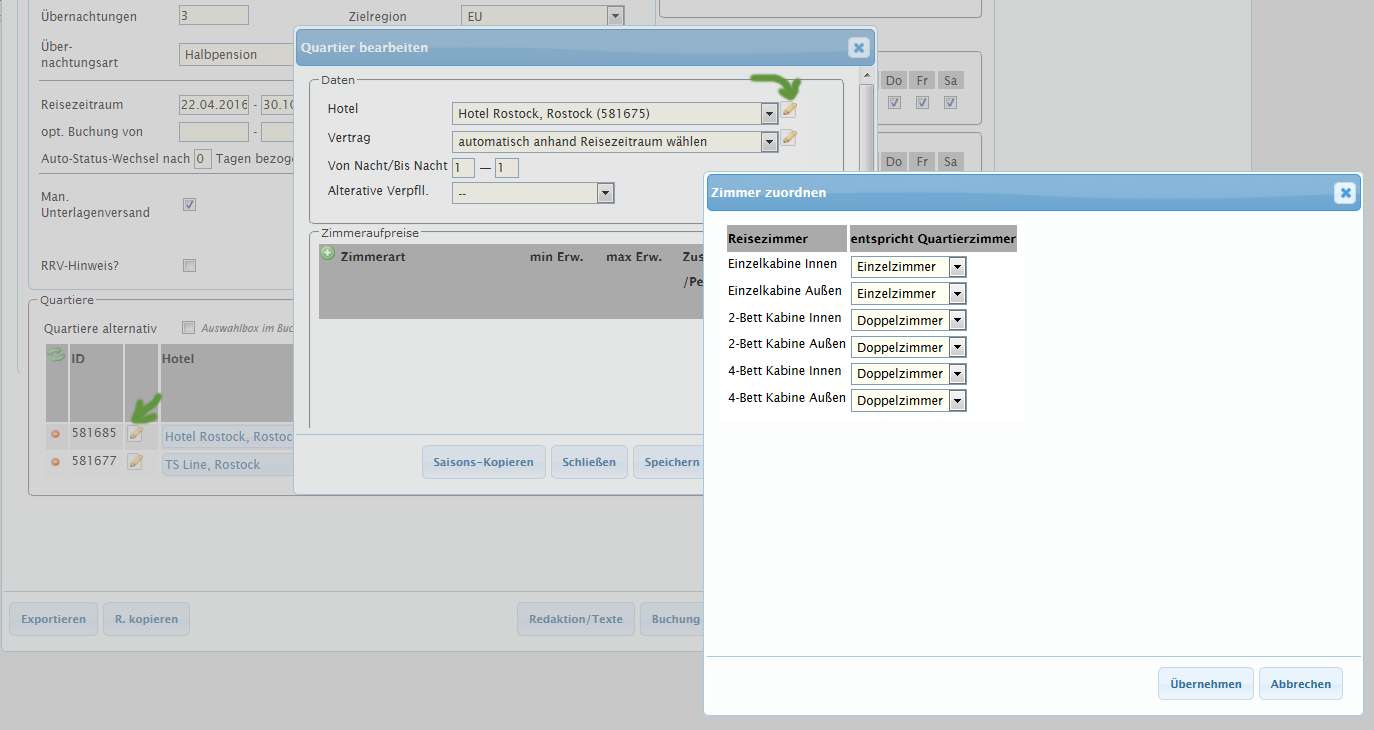The width and height of the screenshot is (1374, 730).
Task: Click the R. kopieren button
Action: tap(146, 619)
